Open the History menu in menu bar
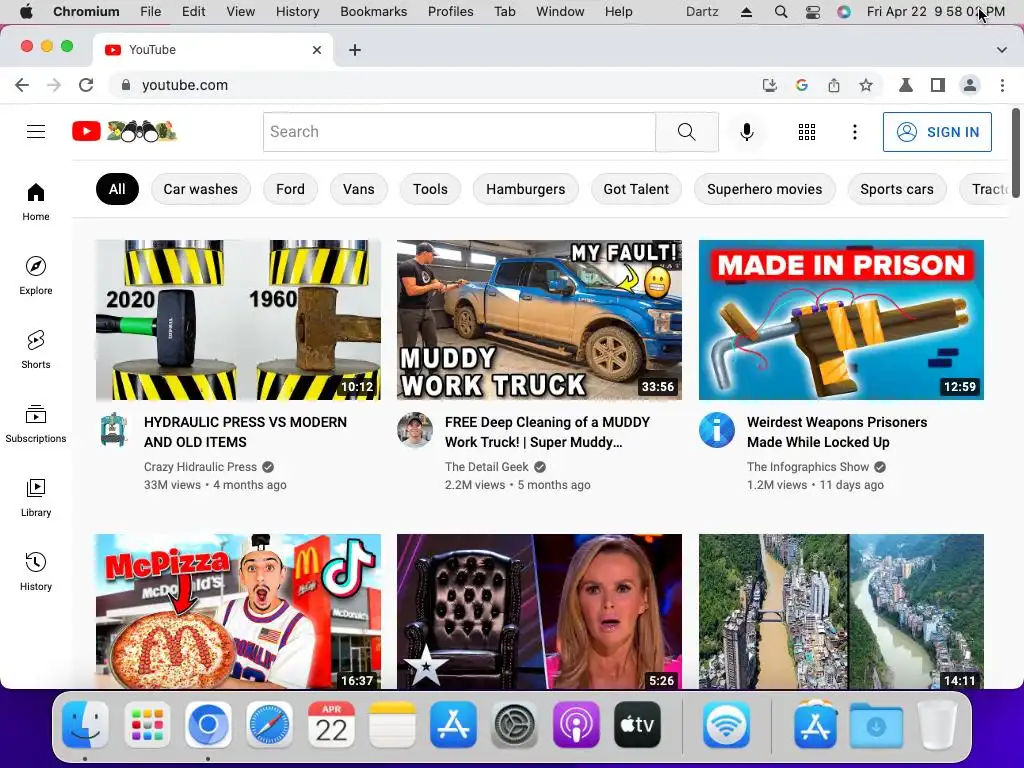The height and width of the screenshot is (768, 1024). coord(297,11)
